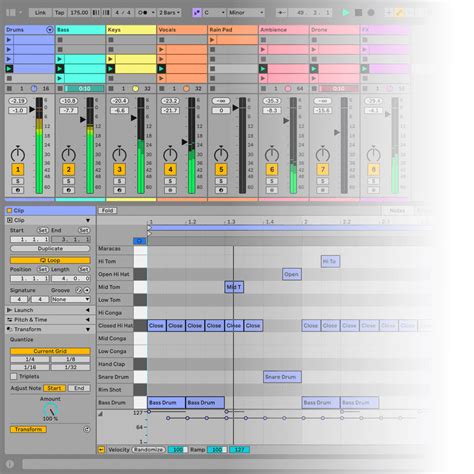Image resolution: width=474 pixels, height=474 pixels.
Task: Click the orange Transform button
Action: click(x=28, y=429)
